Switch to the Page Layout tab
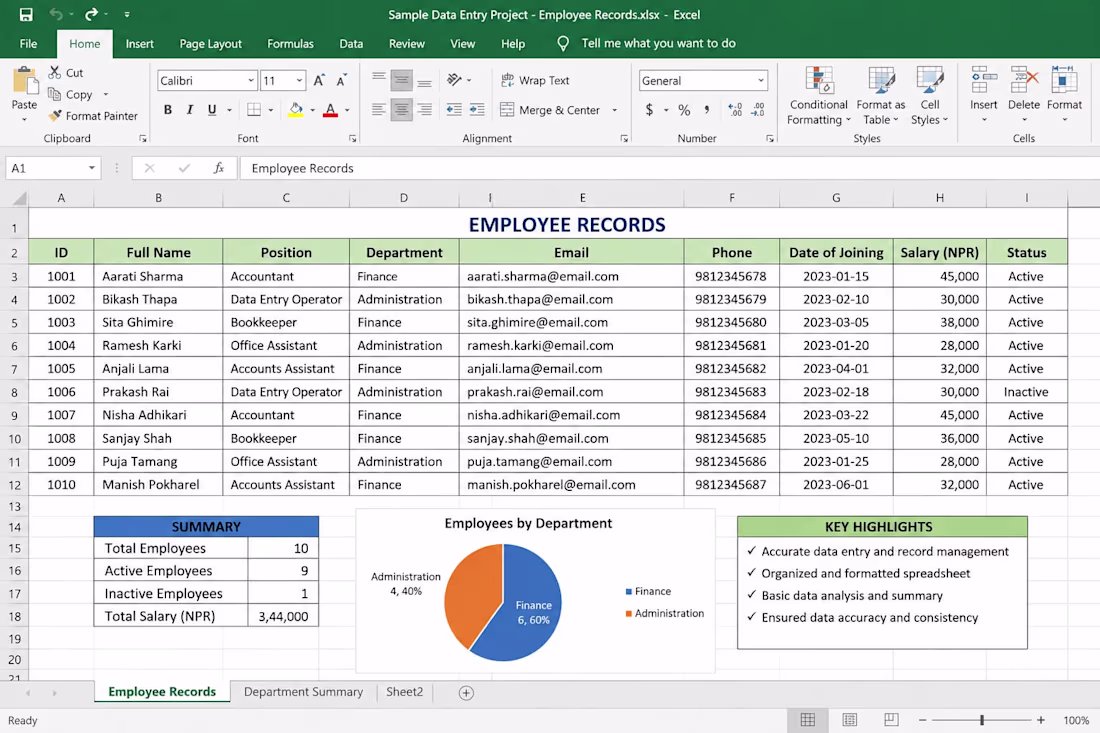This screenshot has height=733, width=1100. 210,43
